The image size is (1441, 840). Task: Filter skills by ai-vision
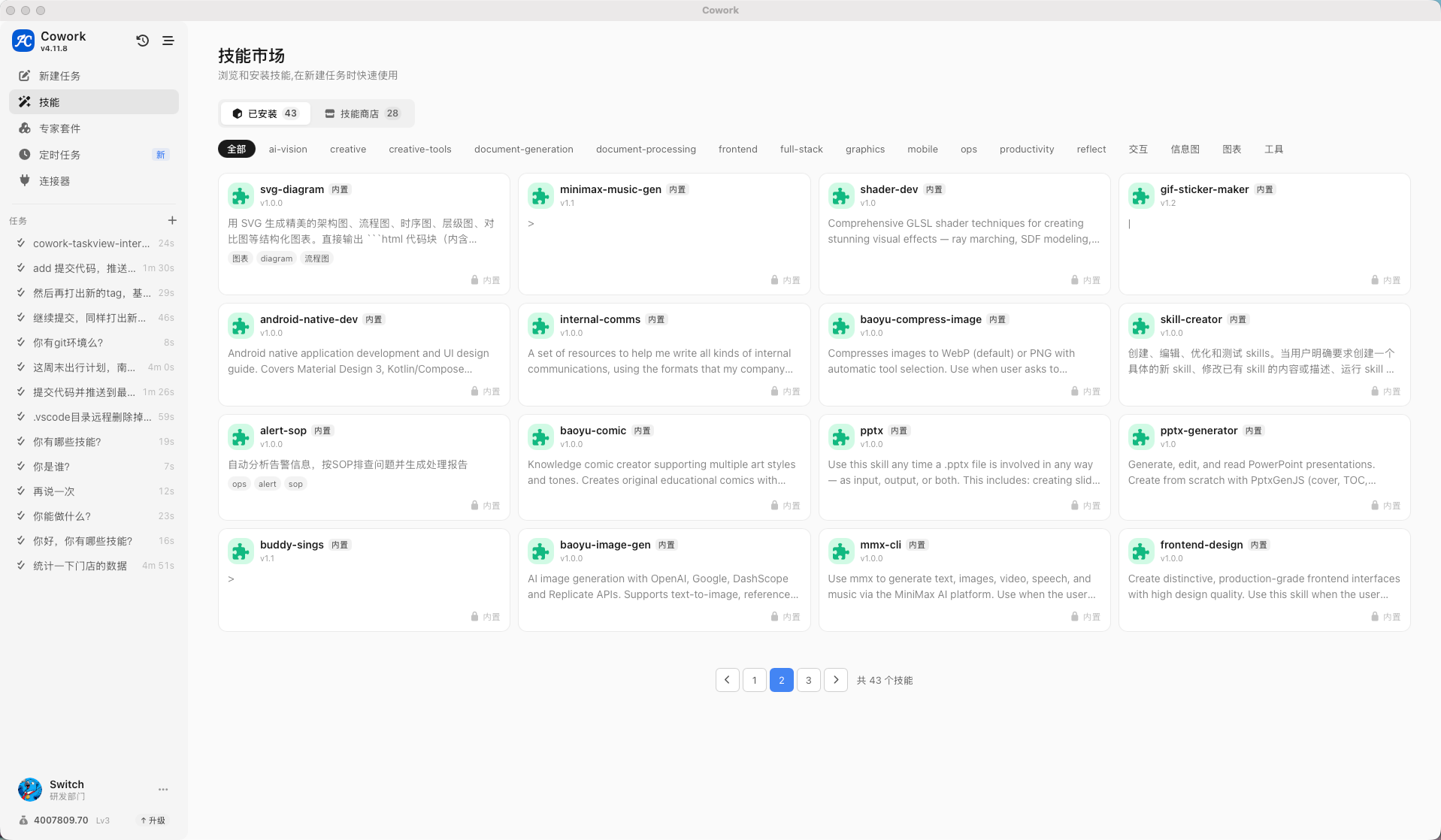[x=288, y=150]
